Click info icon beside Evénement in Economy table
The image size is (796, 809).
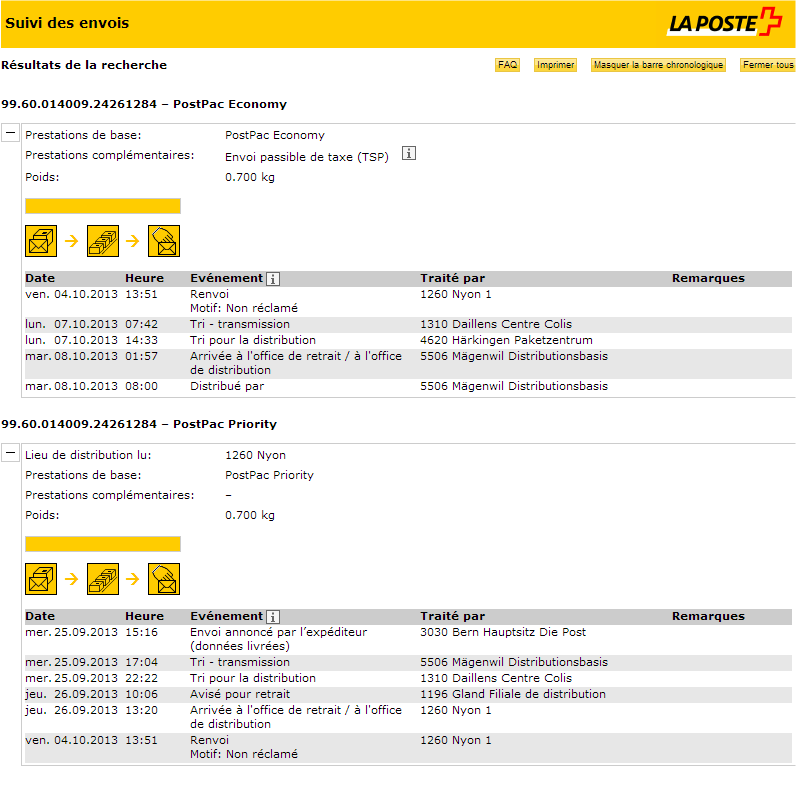pos(273,279)
